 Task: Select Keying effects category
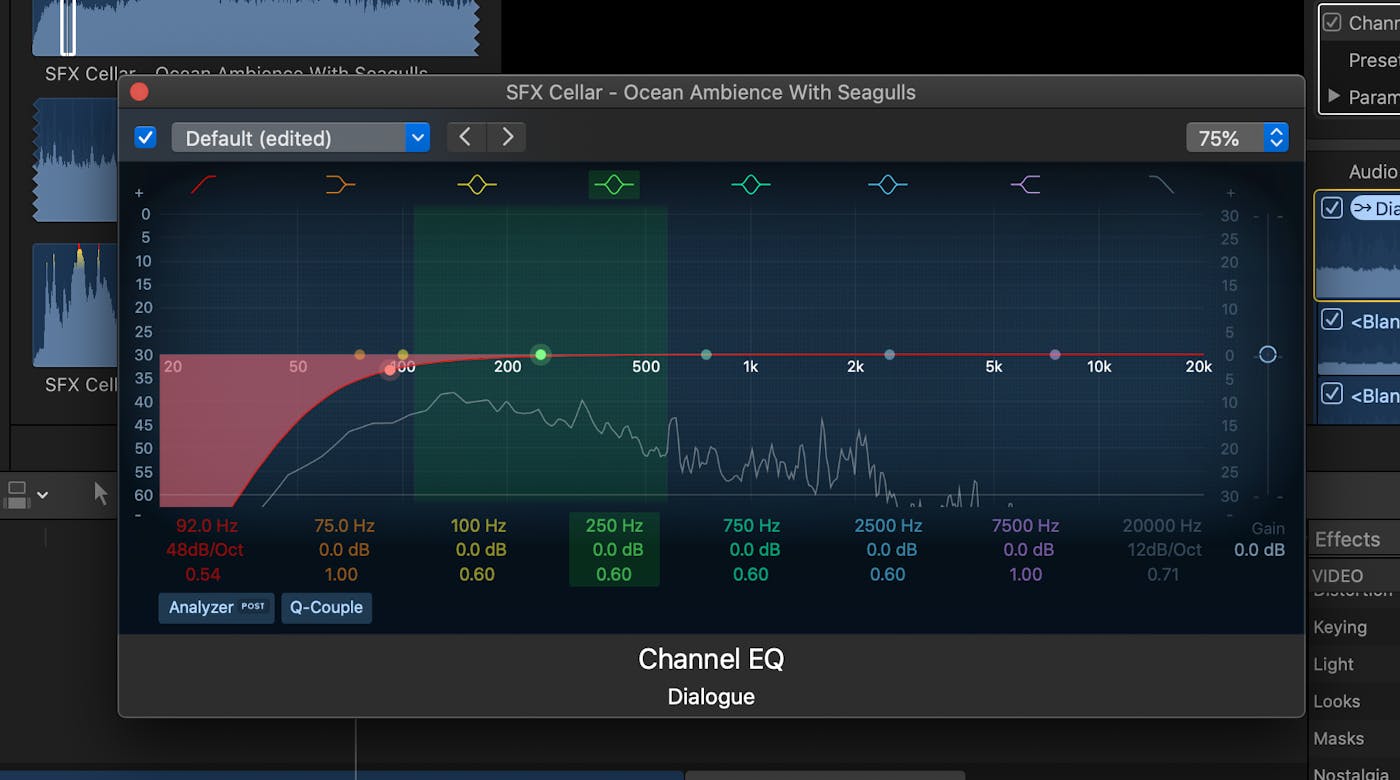click(x=1339, y=627)
